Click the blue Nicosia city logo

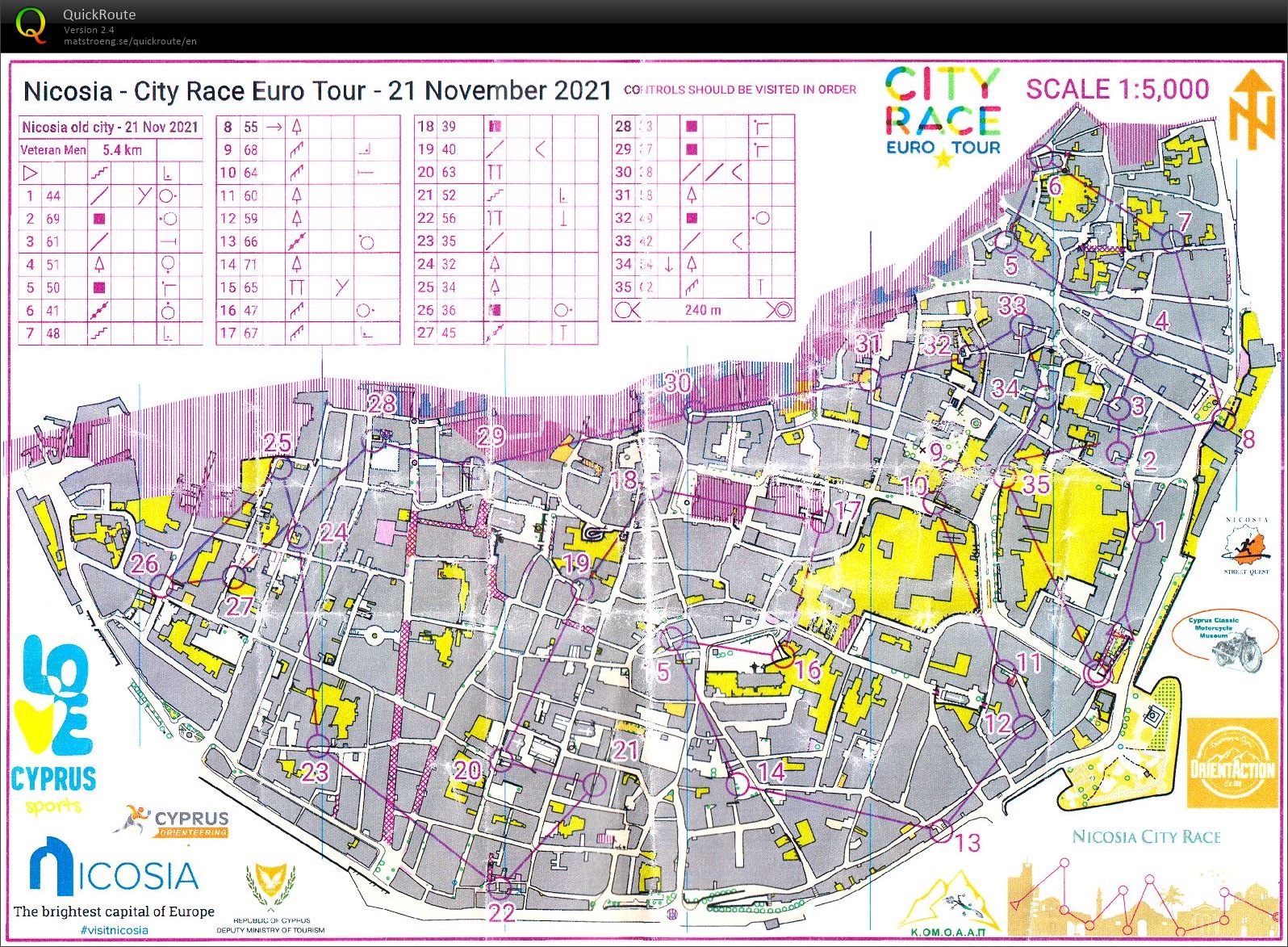click(114, 866)
